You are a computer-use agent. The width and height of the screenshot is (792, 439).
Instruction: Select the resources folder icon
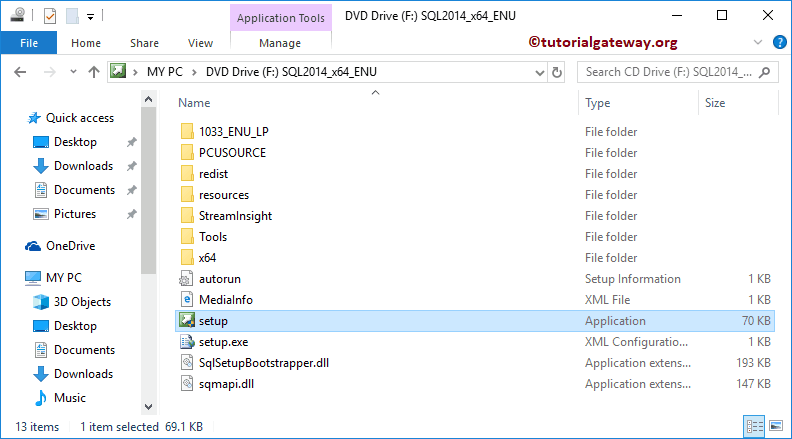click(187, 194)
